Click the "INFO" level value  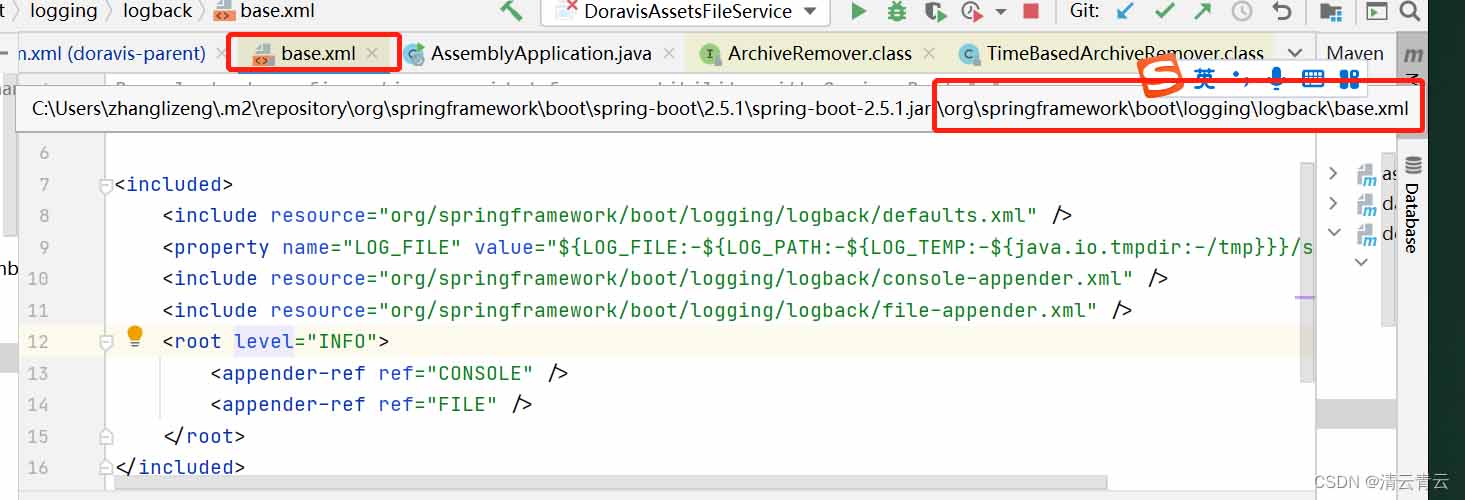pyautogui.click(x=341, y=341)
